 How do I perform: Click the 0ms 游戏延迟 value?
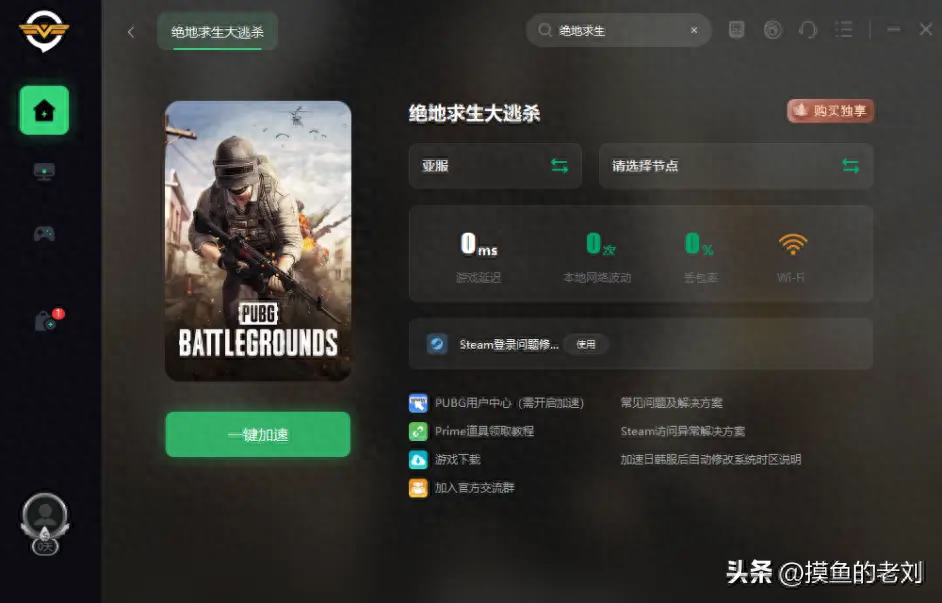[479, 244]
